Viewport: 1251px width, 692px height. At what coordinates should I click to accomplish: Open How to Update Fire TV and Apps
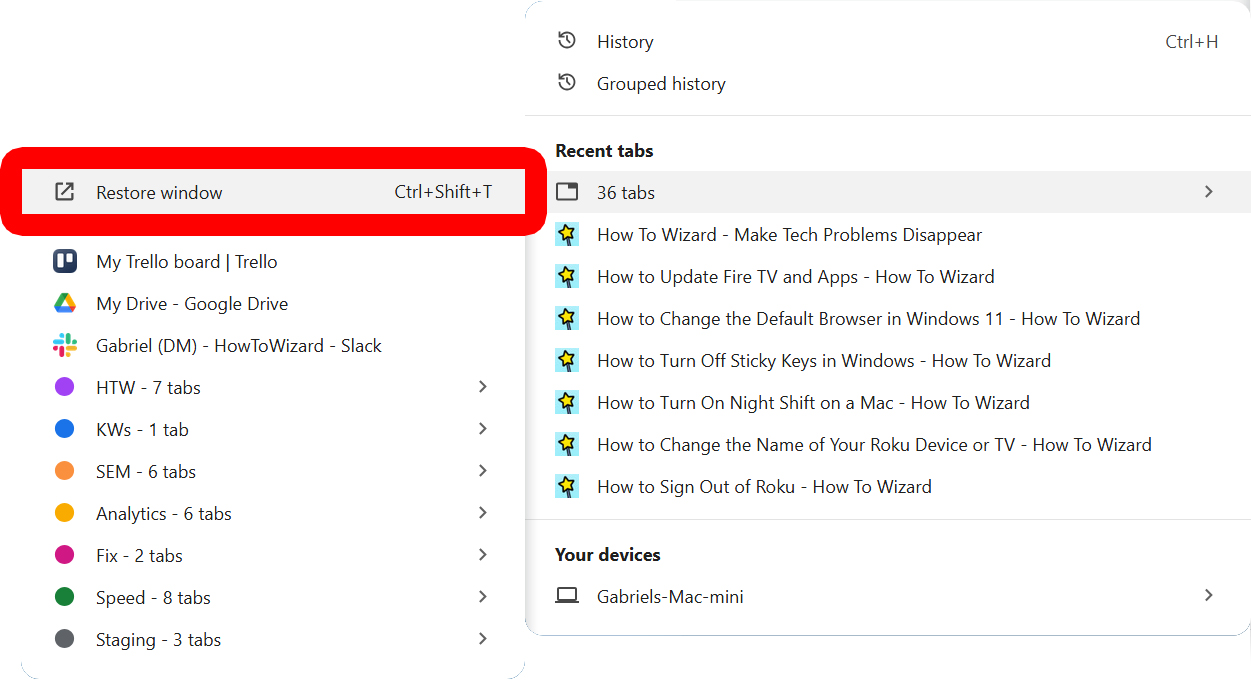click(x=795, y=277)
